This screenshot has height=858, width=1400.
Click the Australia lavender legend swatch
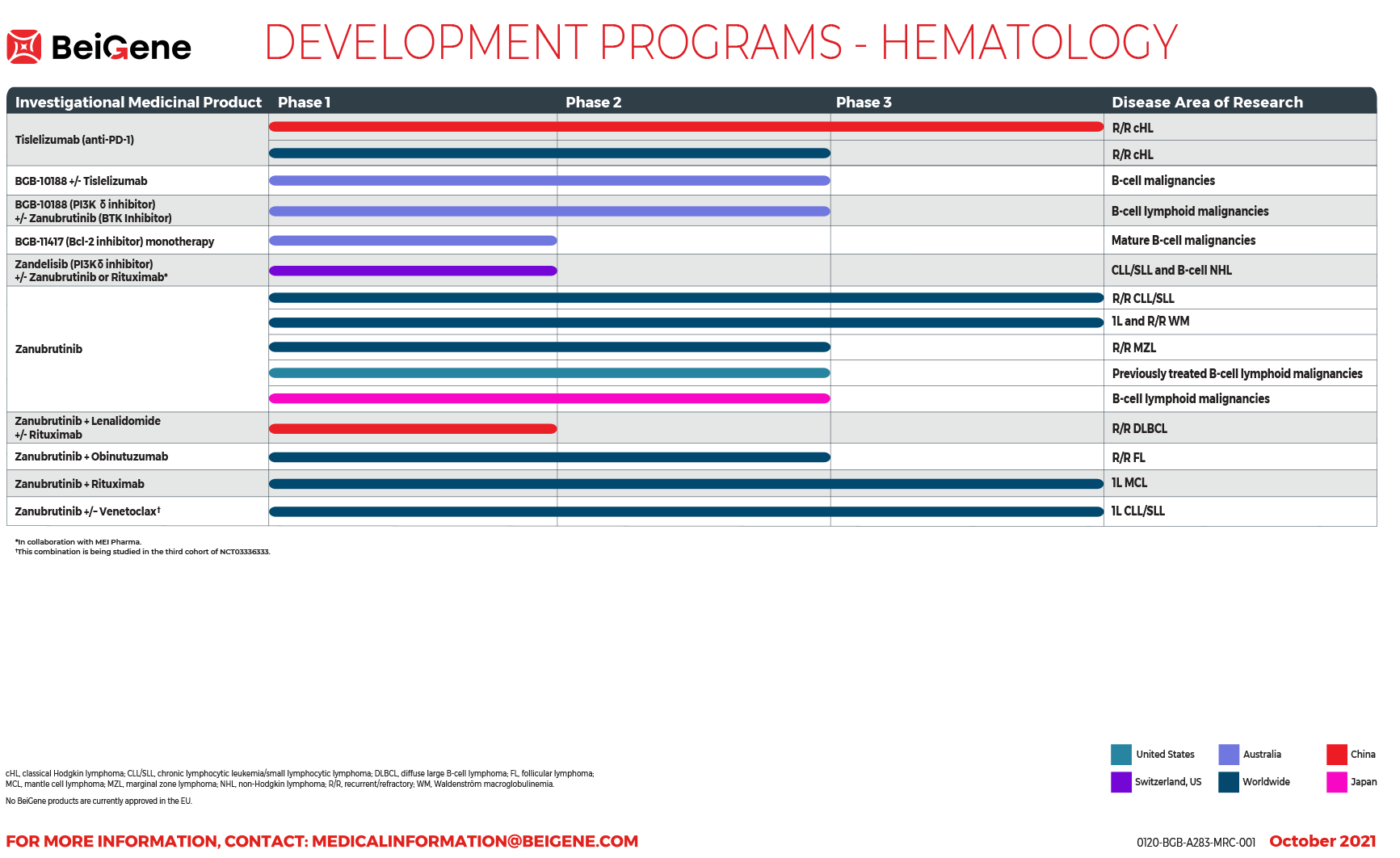pos(1229,755)
